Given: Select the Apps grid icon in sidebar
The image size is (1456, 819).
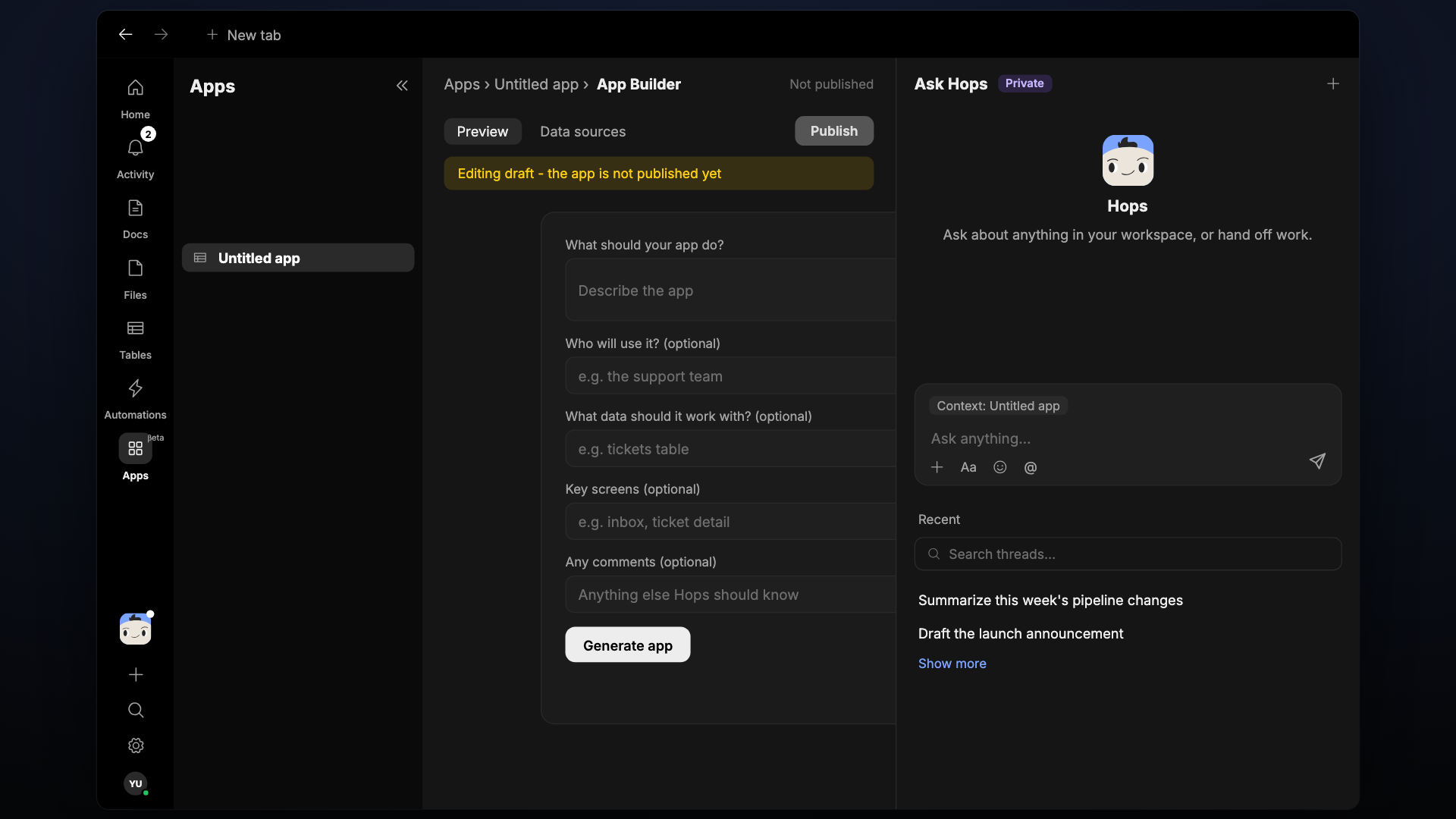Looking at the screenshot, I should tap(135, 448).
